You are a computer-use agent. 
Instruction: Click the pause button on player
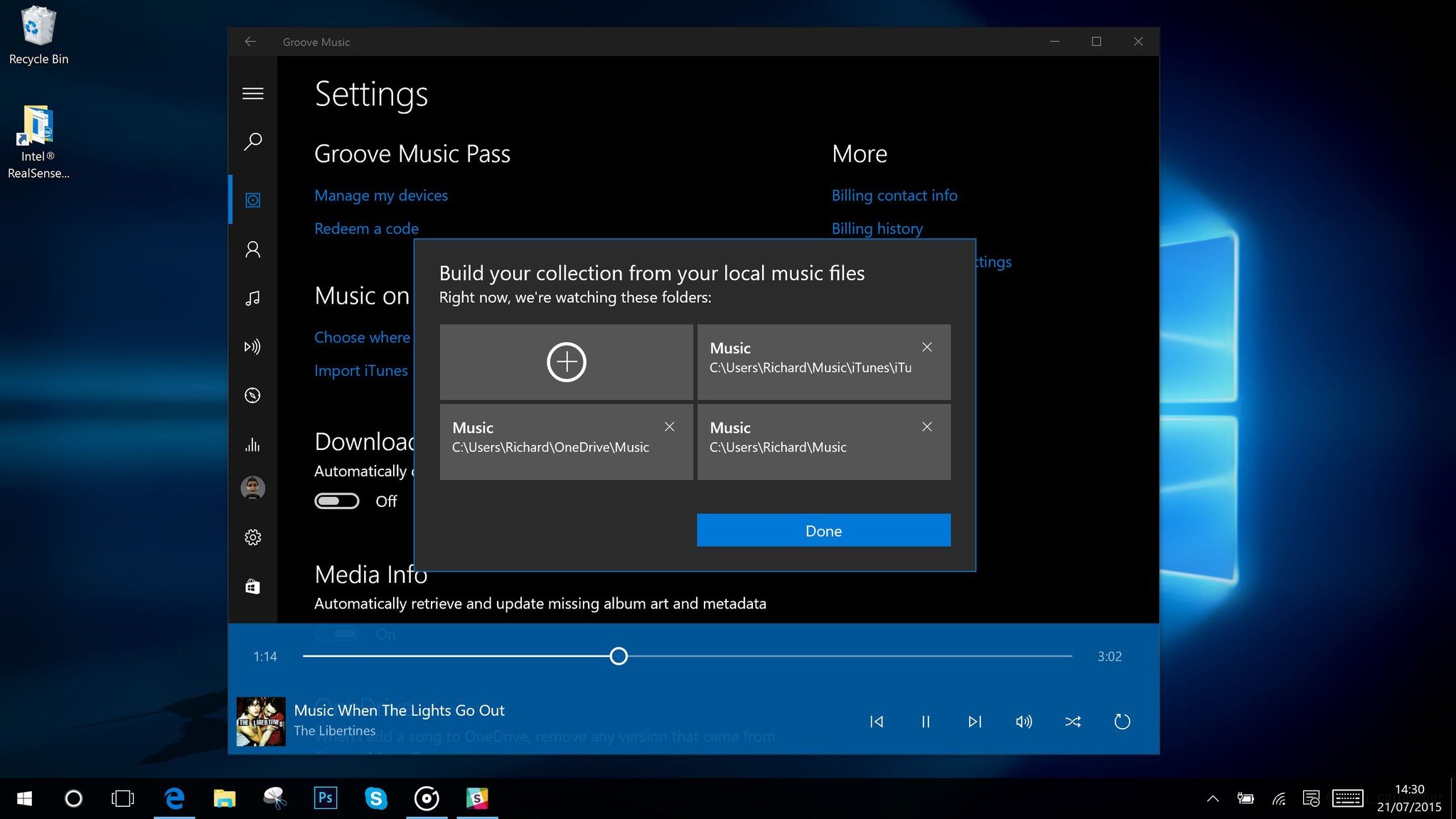pos(925,721)
